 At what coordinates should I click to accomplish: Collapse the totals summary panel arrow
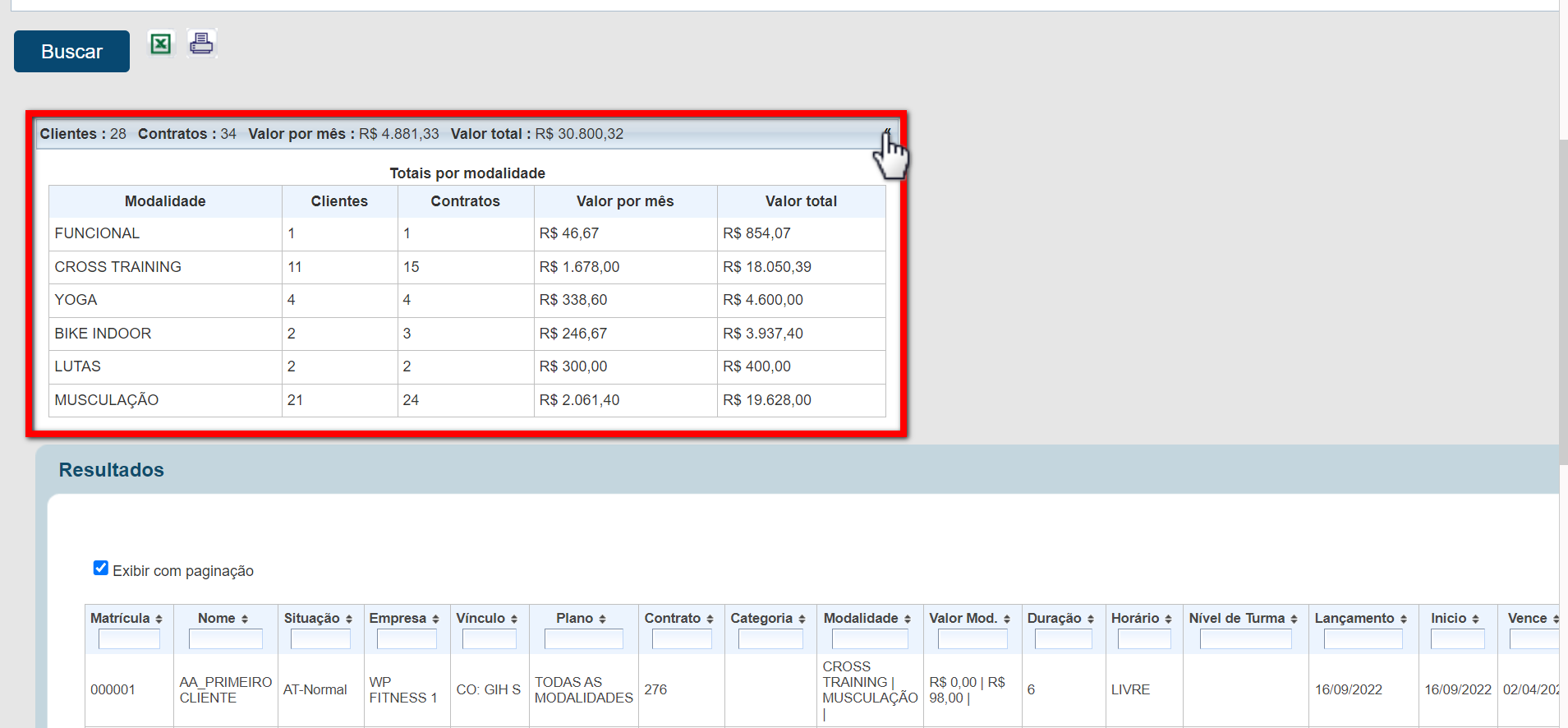887,133
